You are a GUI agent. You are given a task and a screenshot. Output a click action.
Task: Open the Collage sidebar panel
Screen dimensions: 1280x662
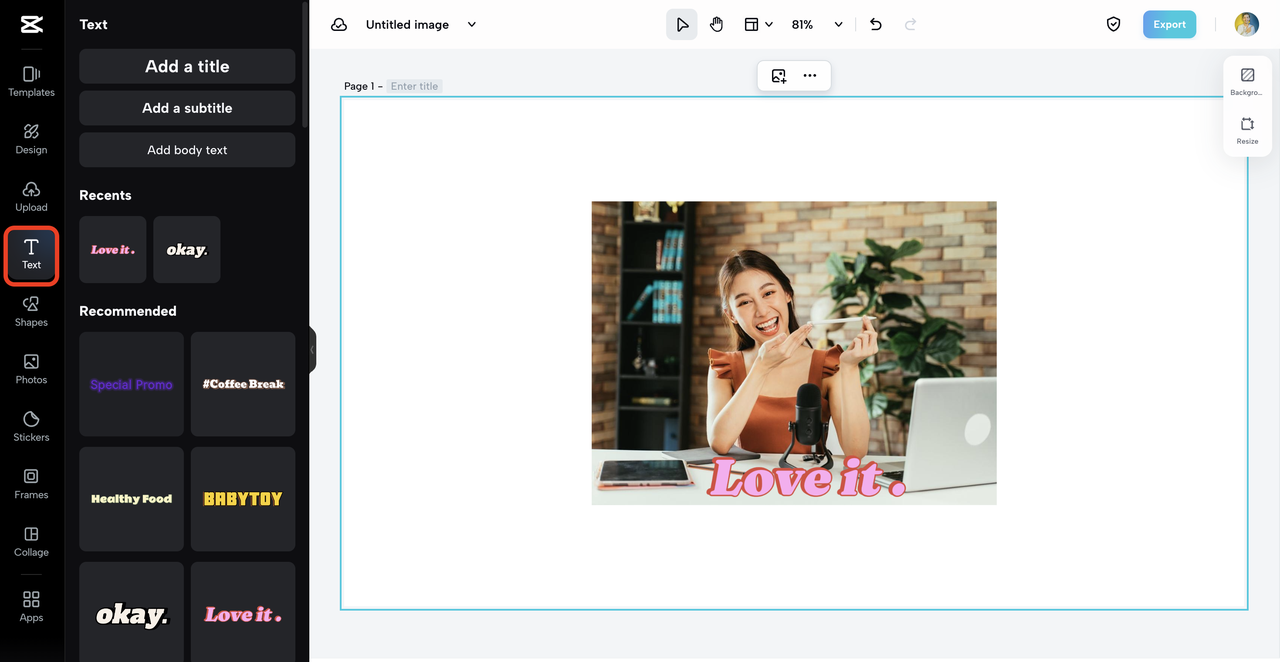coord(31,541)
